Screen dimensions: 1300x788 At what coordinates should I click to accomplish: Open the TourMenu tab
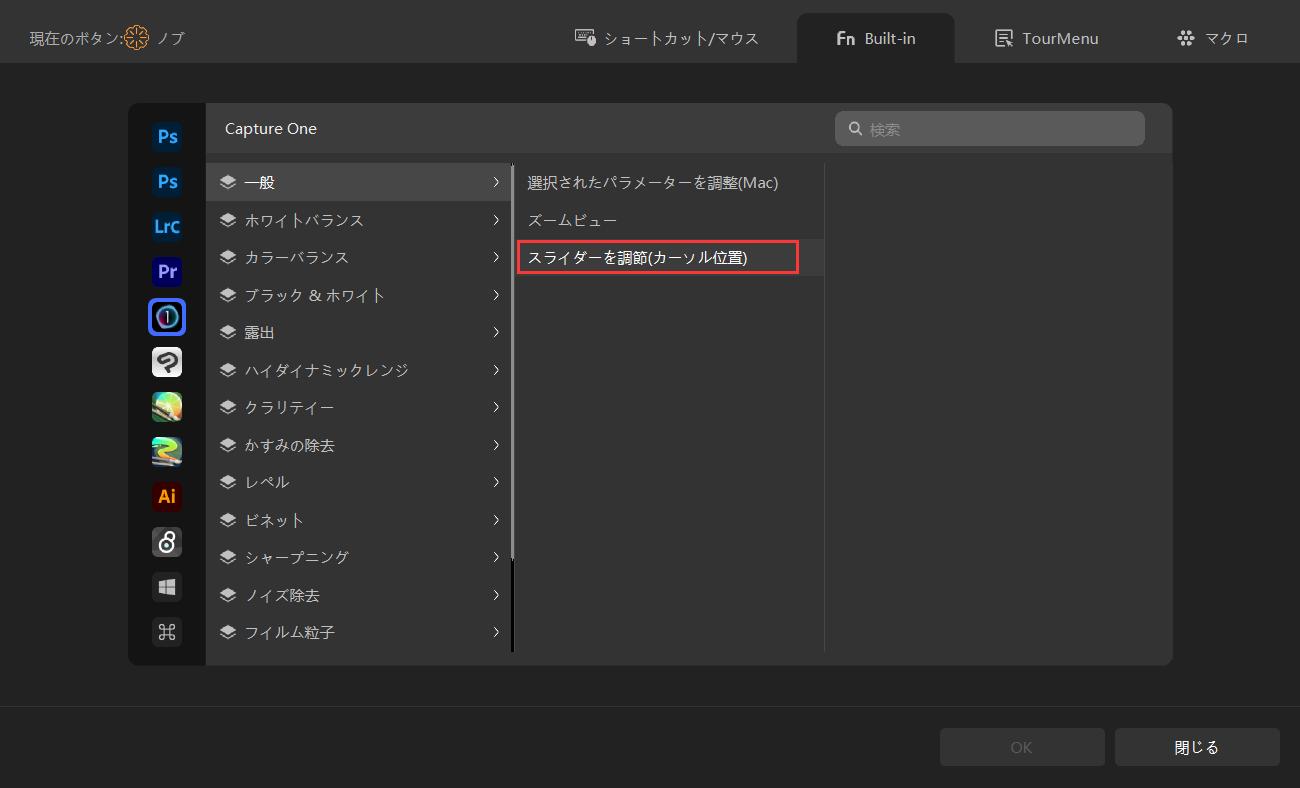[1046, 38]
